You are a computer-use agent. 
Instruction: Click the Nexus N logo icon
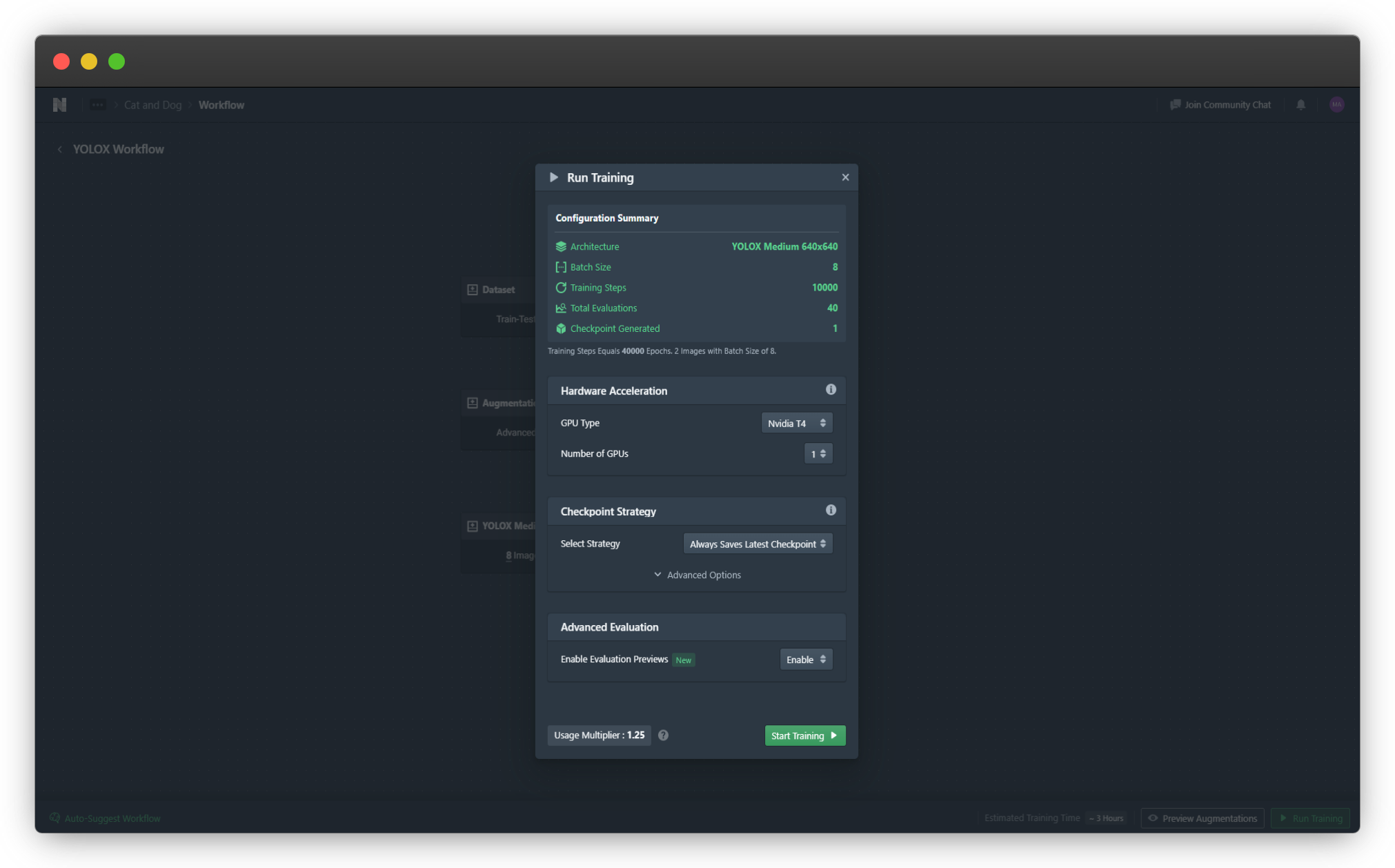click(60, 105)
